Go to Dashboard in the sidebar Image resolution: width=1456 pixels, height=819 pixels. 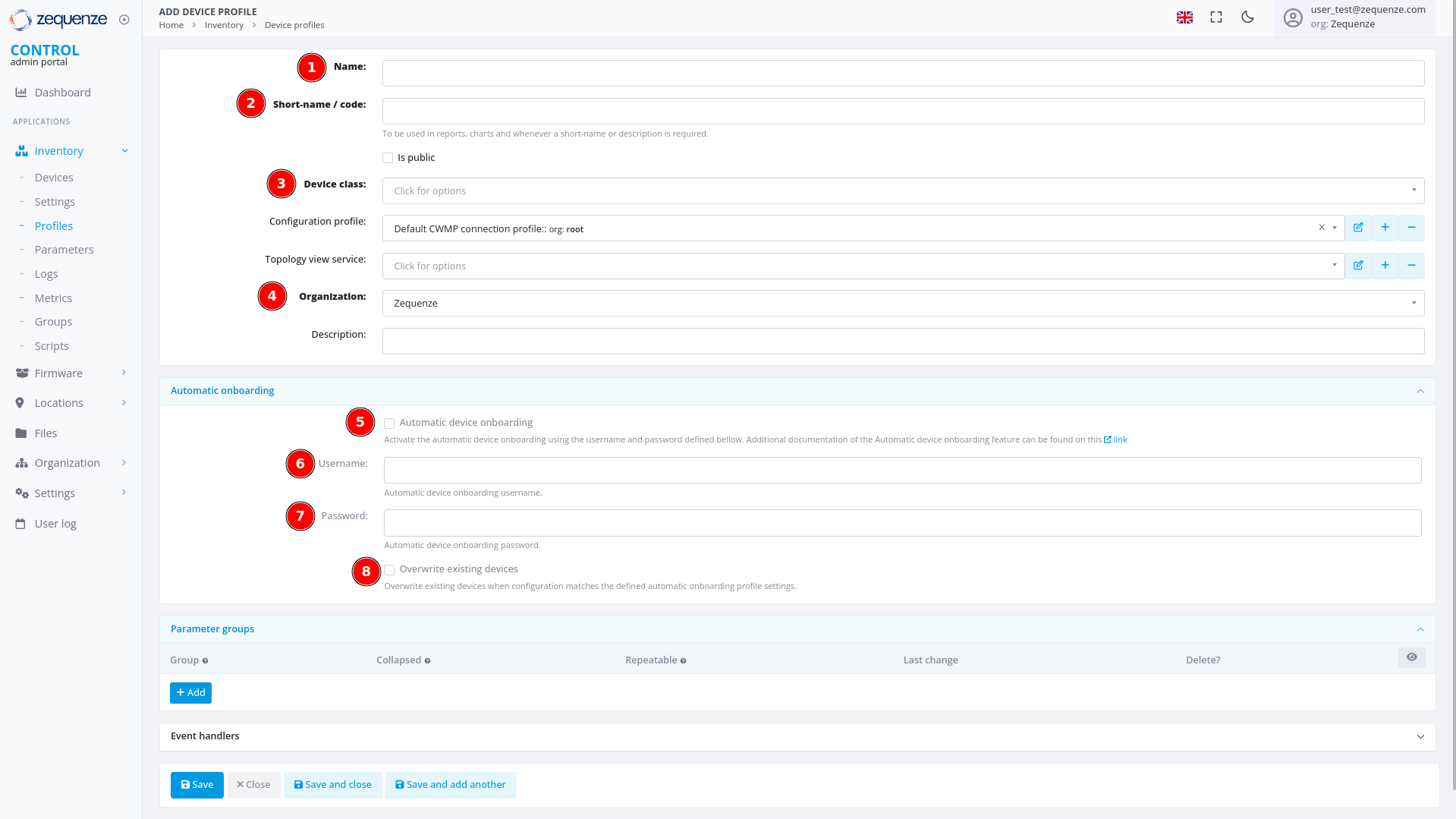(x=62, y=93)
